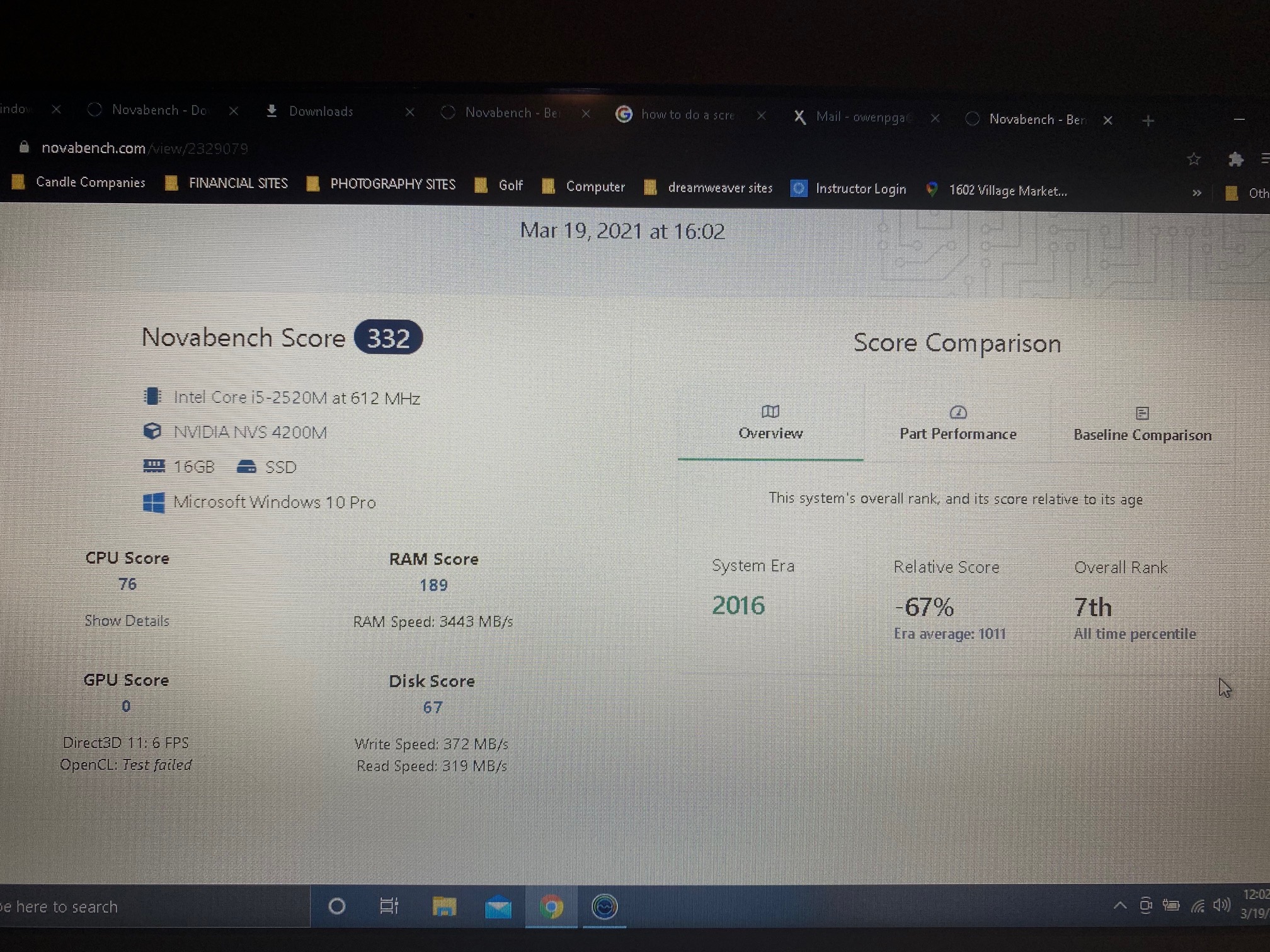1270x952 pixels.
Task: Open the dreamweaver sites bookmark folder
Action: click(x=708, y=188)
